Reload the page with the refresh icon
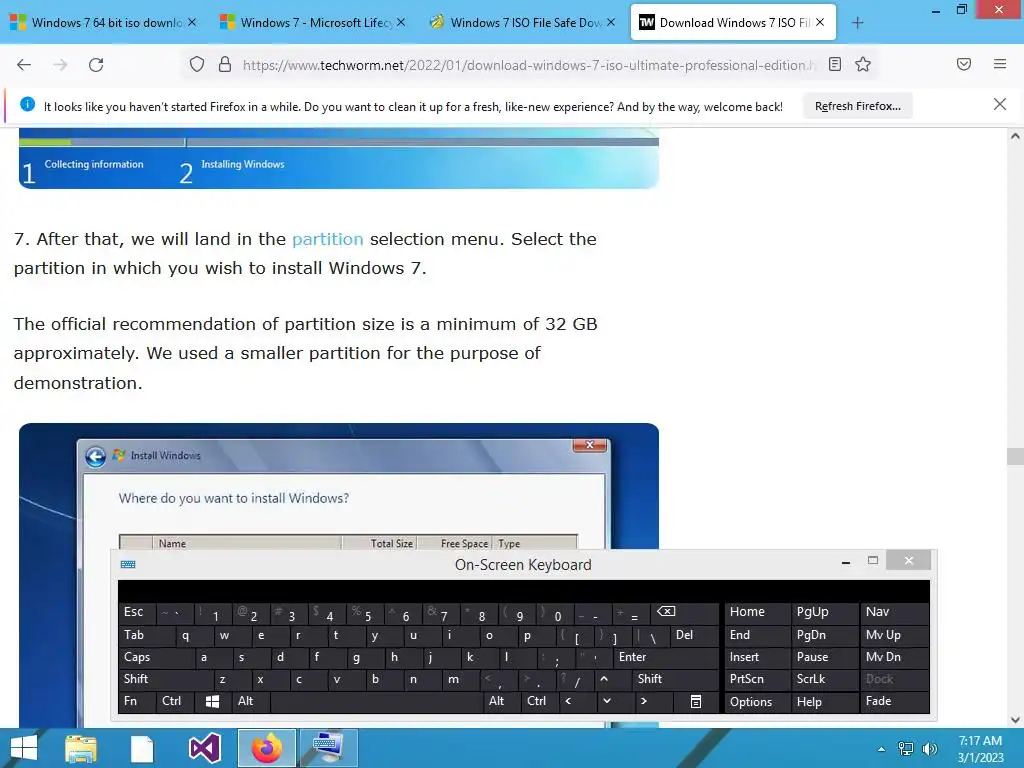Image resolution: width=1024 pixels, height=768 pixels. (x=96, y=65)
